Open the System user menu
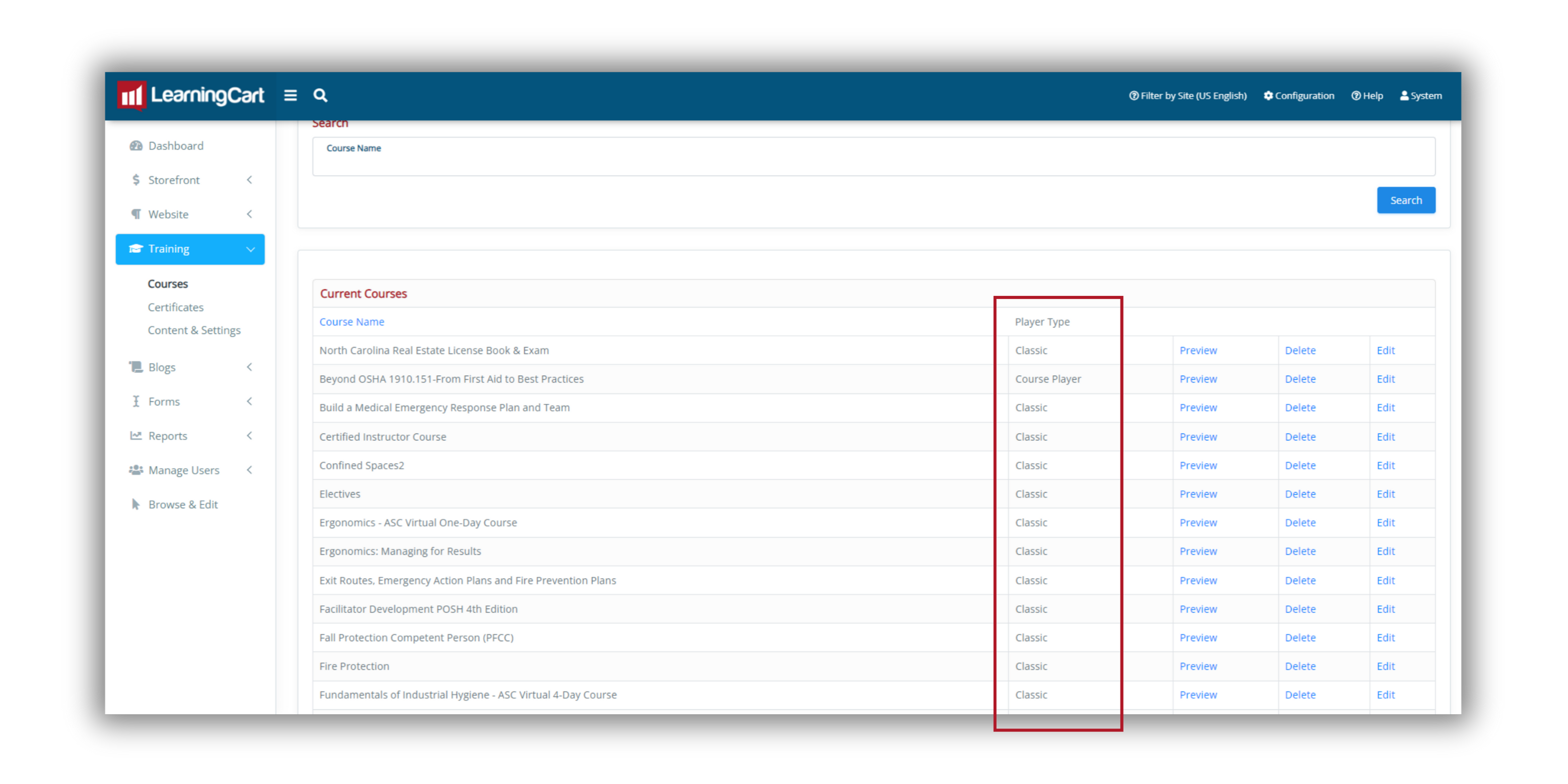The height and width of the screenshot is (784, 1568). click(x=1420, y=95)
